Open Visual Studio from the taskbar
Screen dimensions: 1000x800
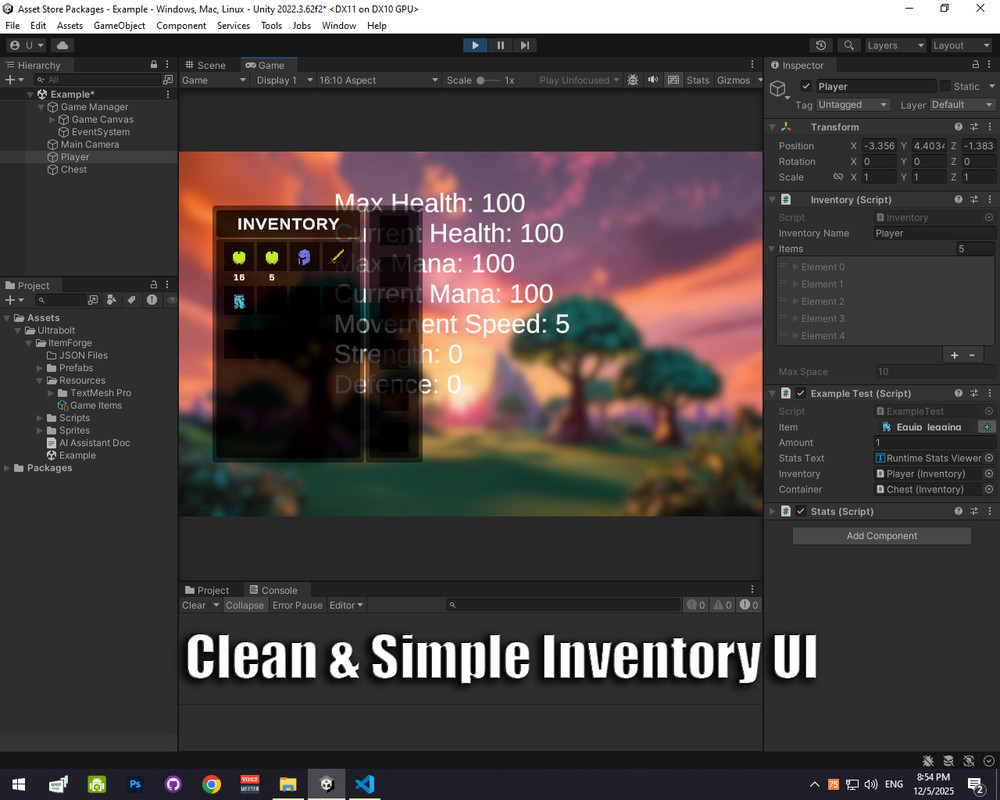[x=364, y=784]
